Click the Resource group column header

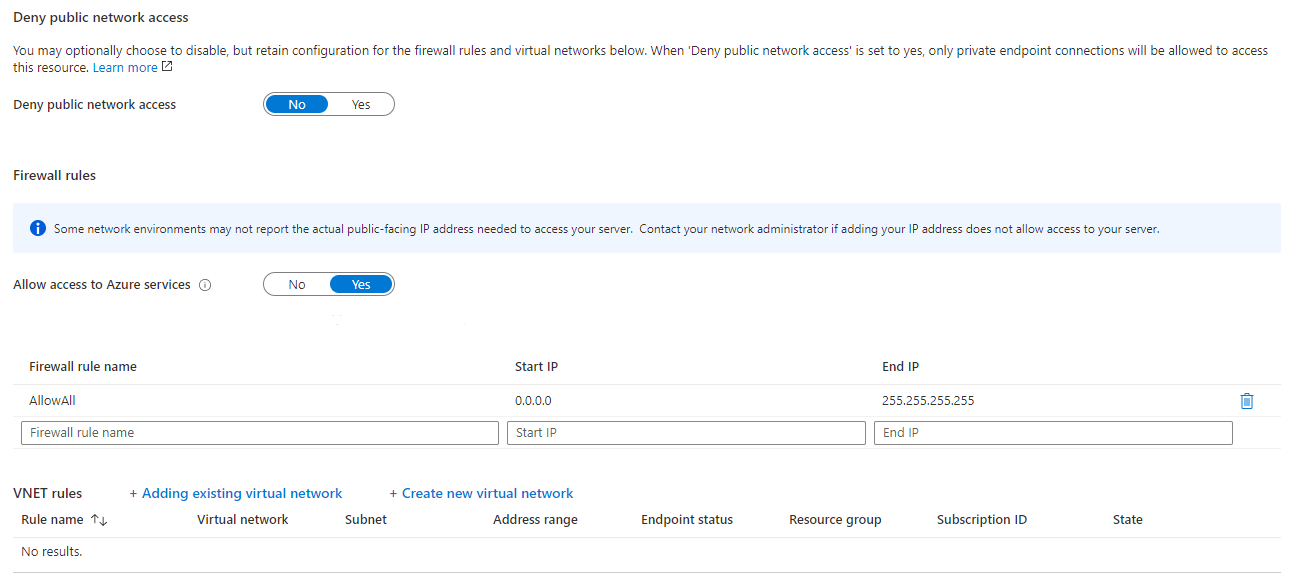pyautogui.click(x=835, y=519)
